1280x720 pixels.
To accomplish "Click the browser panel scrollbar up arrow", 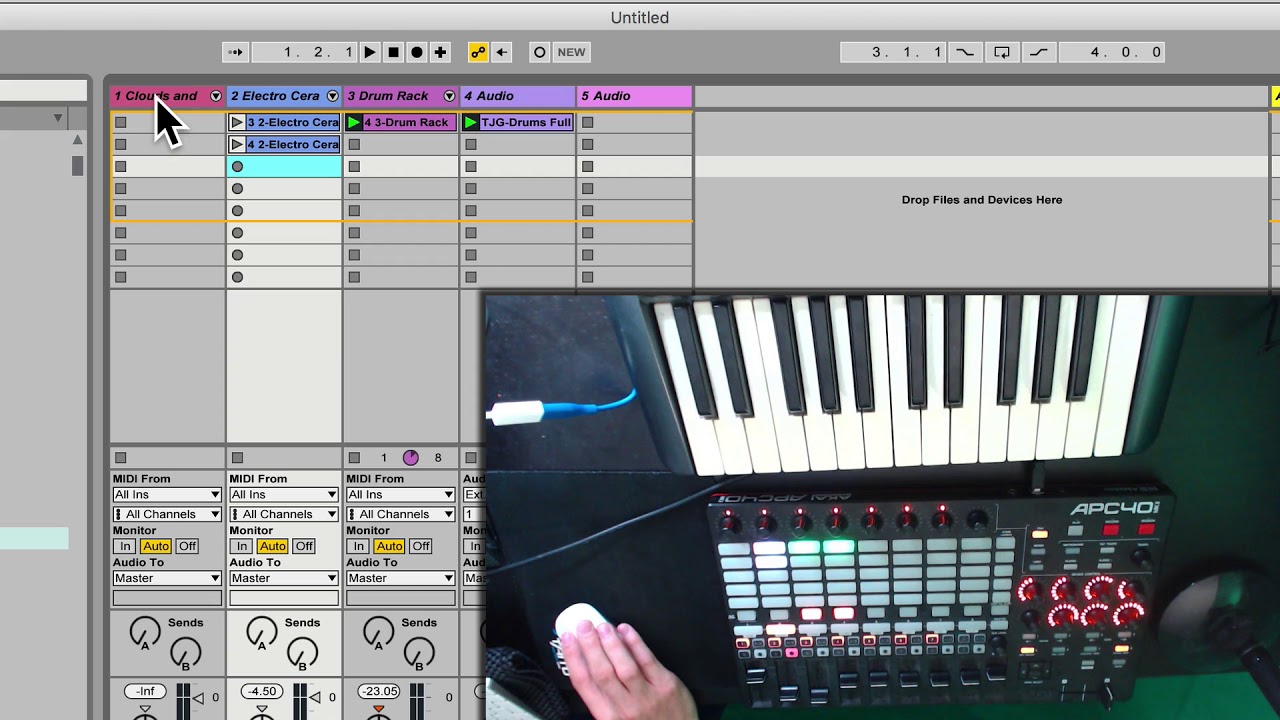I will tap(77, 139).
